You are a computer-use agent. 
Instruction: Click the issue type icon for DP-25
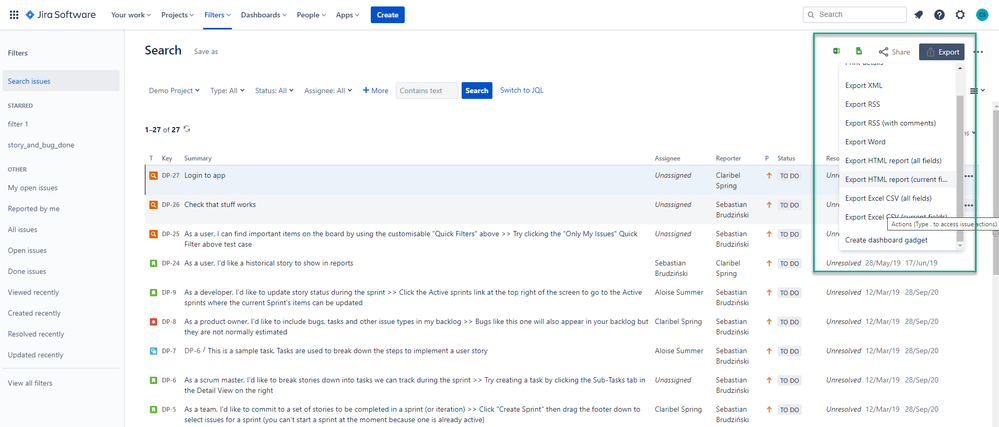(x=153, y=234)
